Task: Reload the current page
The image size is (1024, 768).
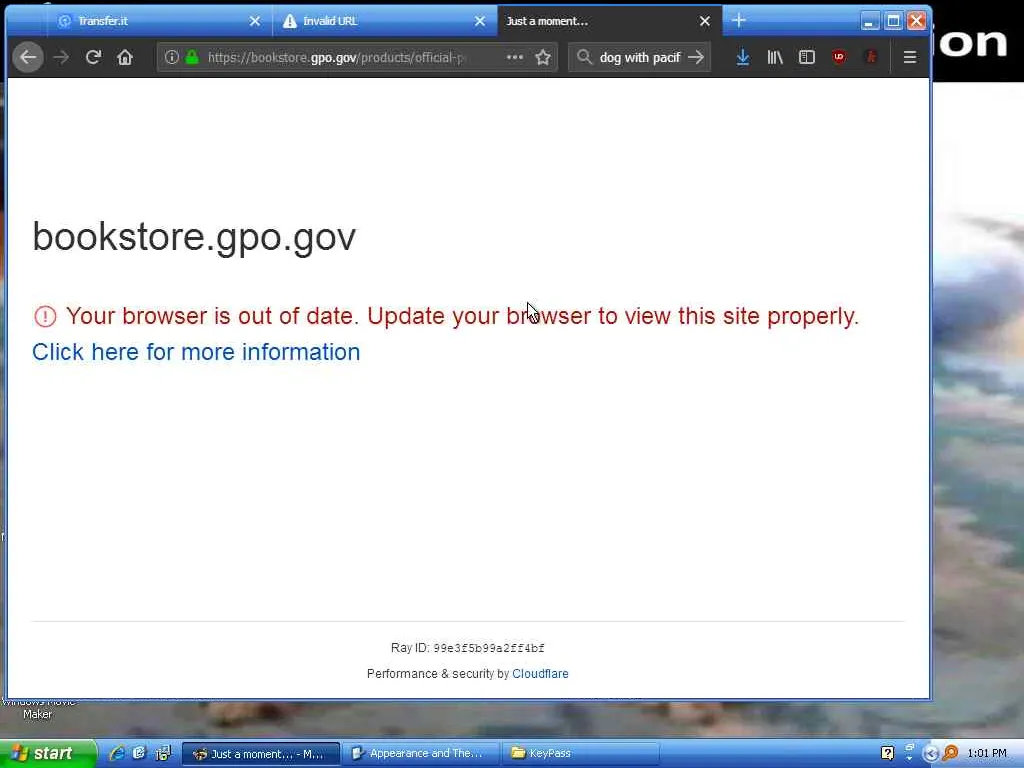Action: click(x=93, y=57)
